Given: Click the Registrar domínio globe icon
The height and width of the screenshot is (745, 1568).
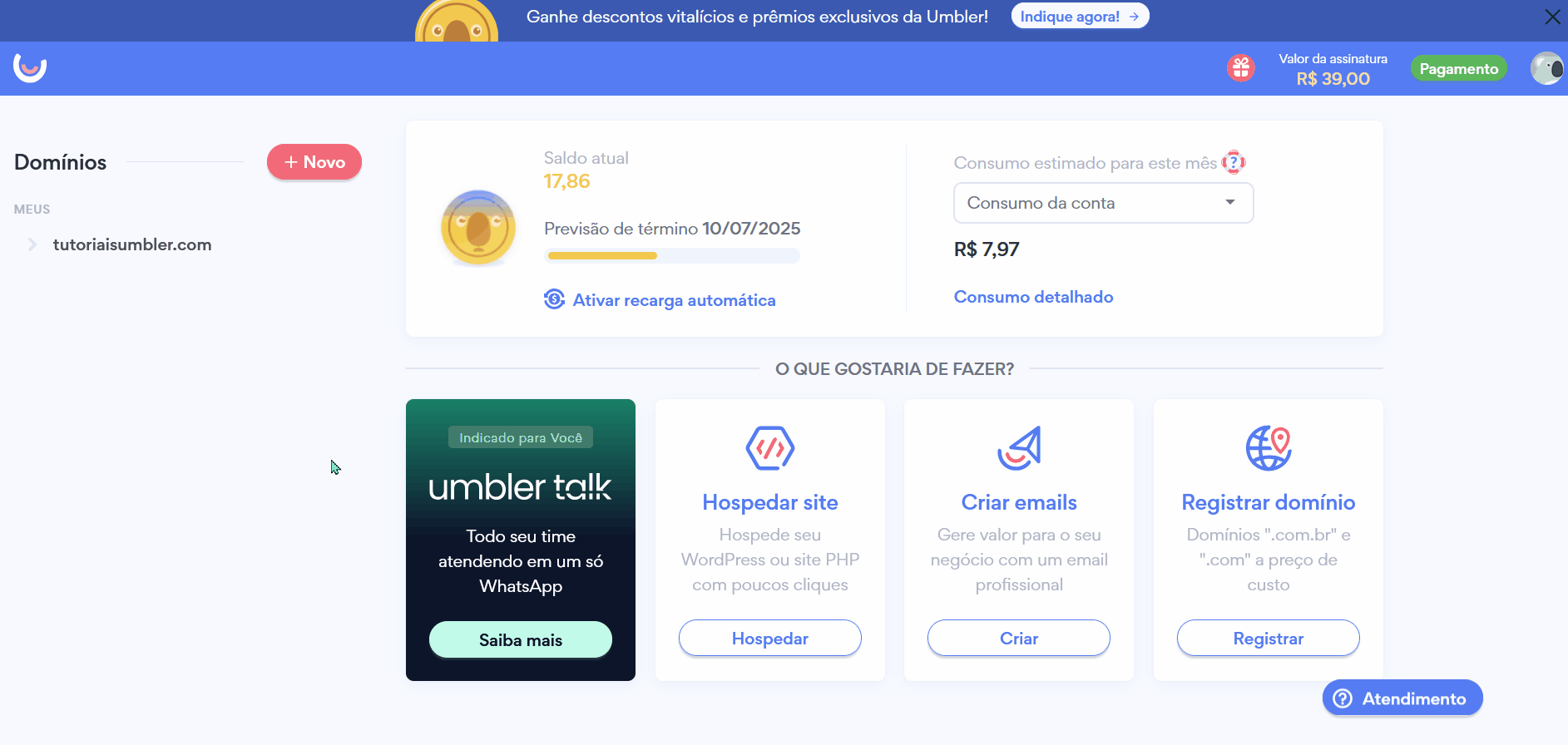Looking at the screenshot, I should (1269, 448).
